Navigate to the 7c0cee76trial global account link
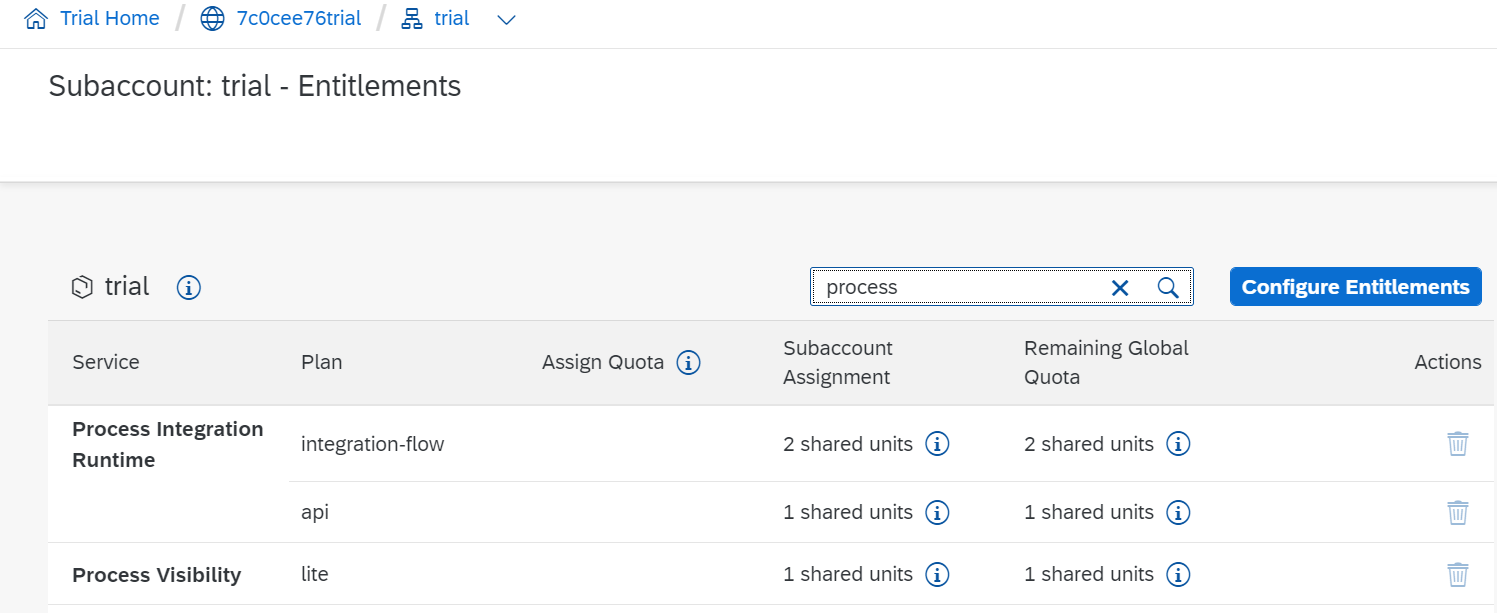The height and width of the screenshot is (613, 1497). (299, 17)
